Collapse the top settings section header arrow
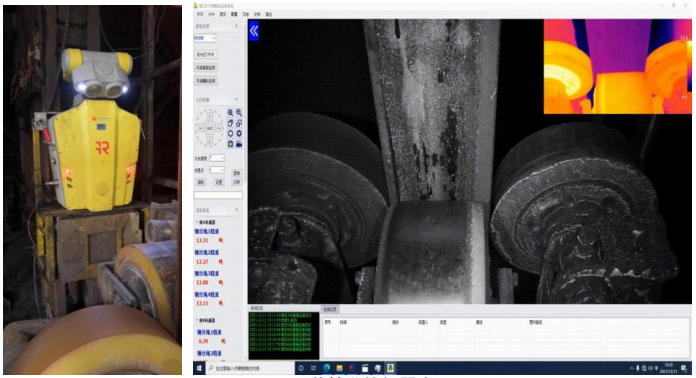The height and width of the screenshot is (378, 696). [236, 26]
